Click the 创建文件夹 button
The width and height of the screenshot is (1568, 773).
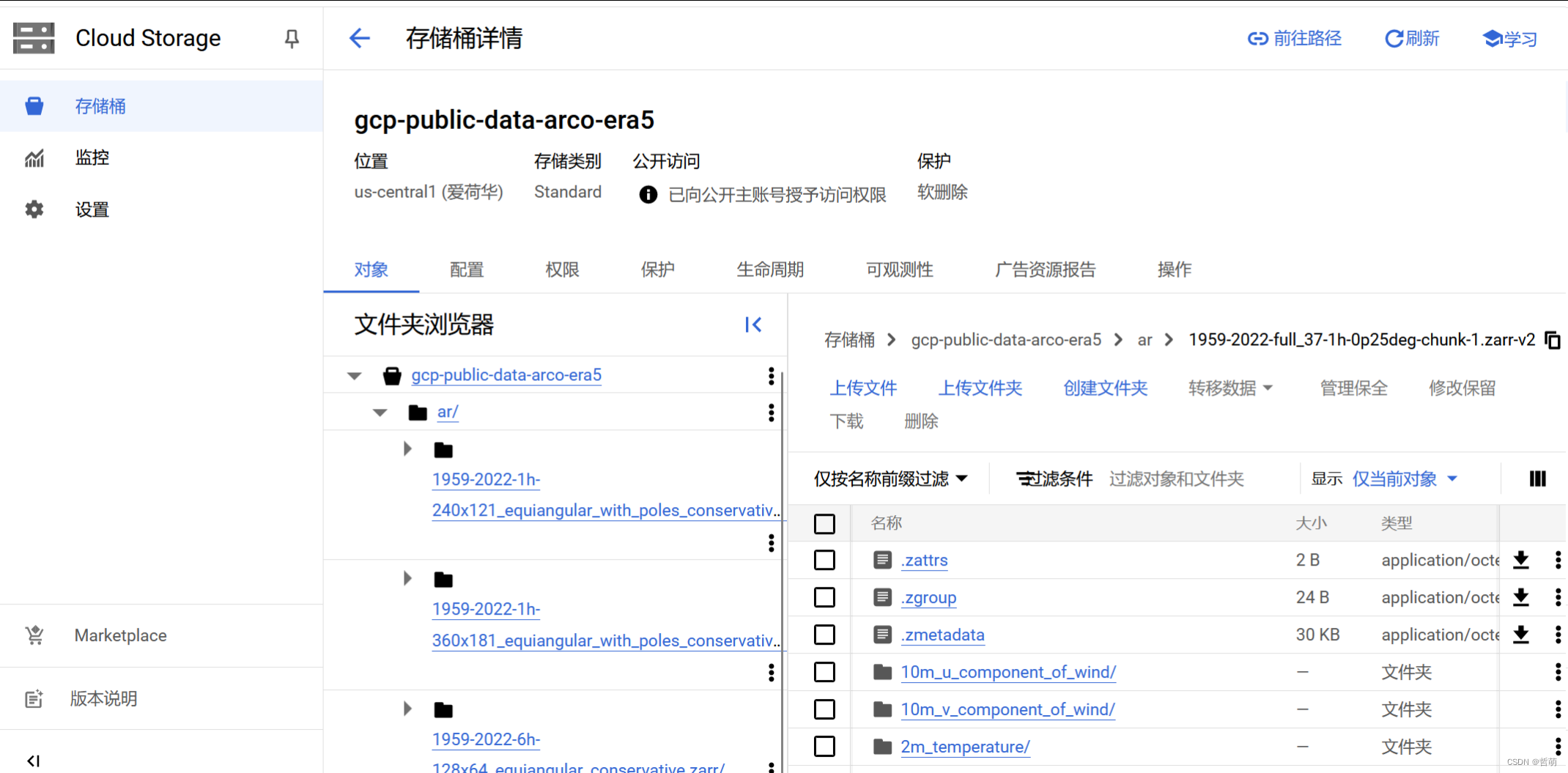[x=1105, y=388]
